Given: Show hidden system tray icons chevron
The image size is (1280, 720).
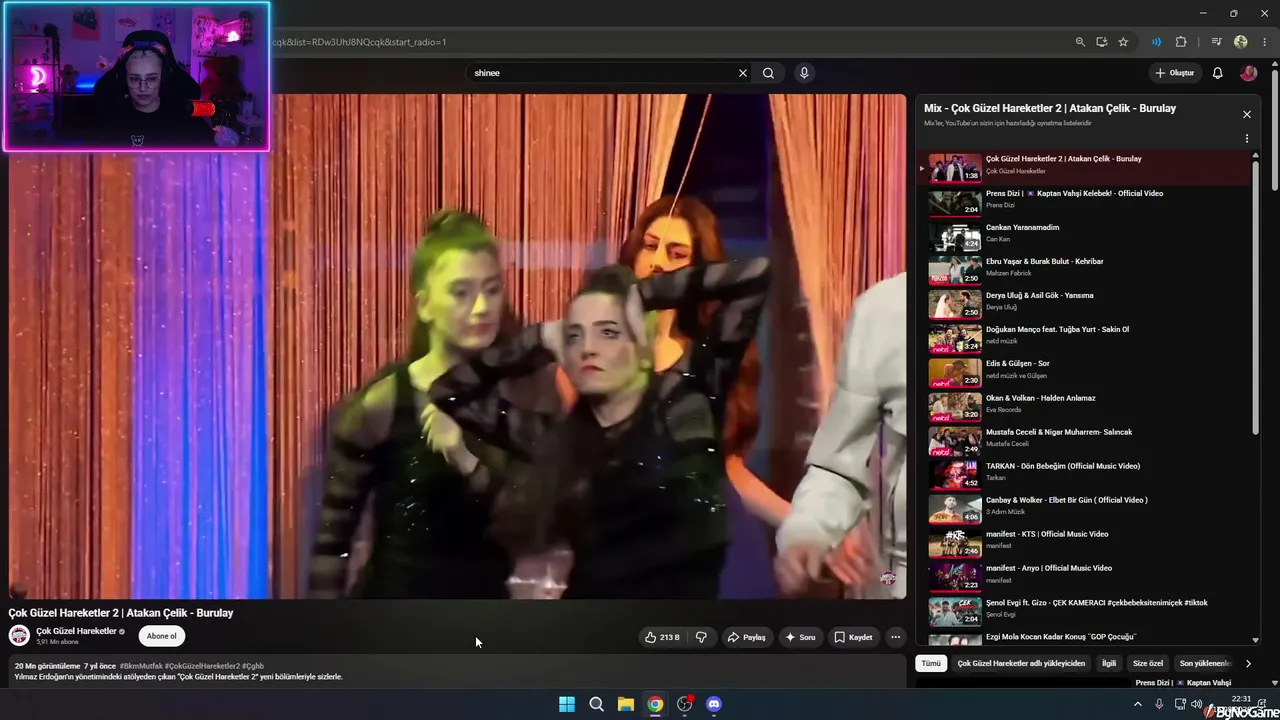Looking at the screenshot, I should tap(1137, 704).
